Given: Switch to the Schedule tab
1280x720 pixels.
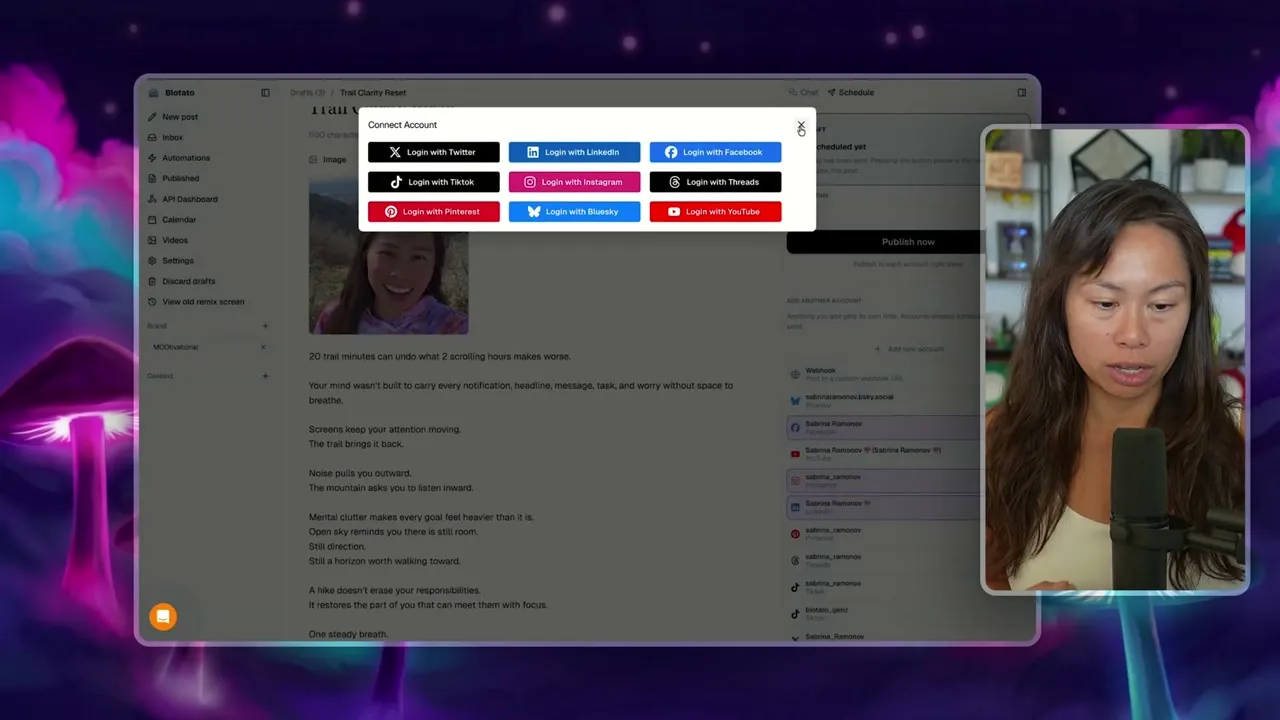Looking at the screenshot, I should [850, 92].
